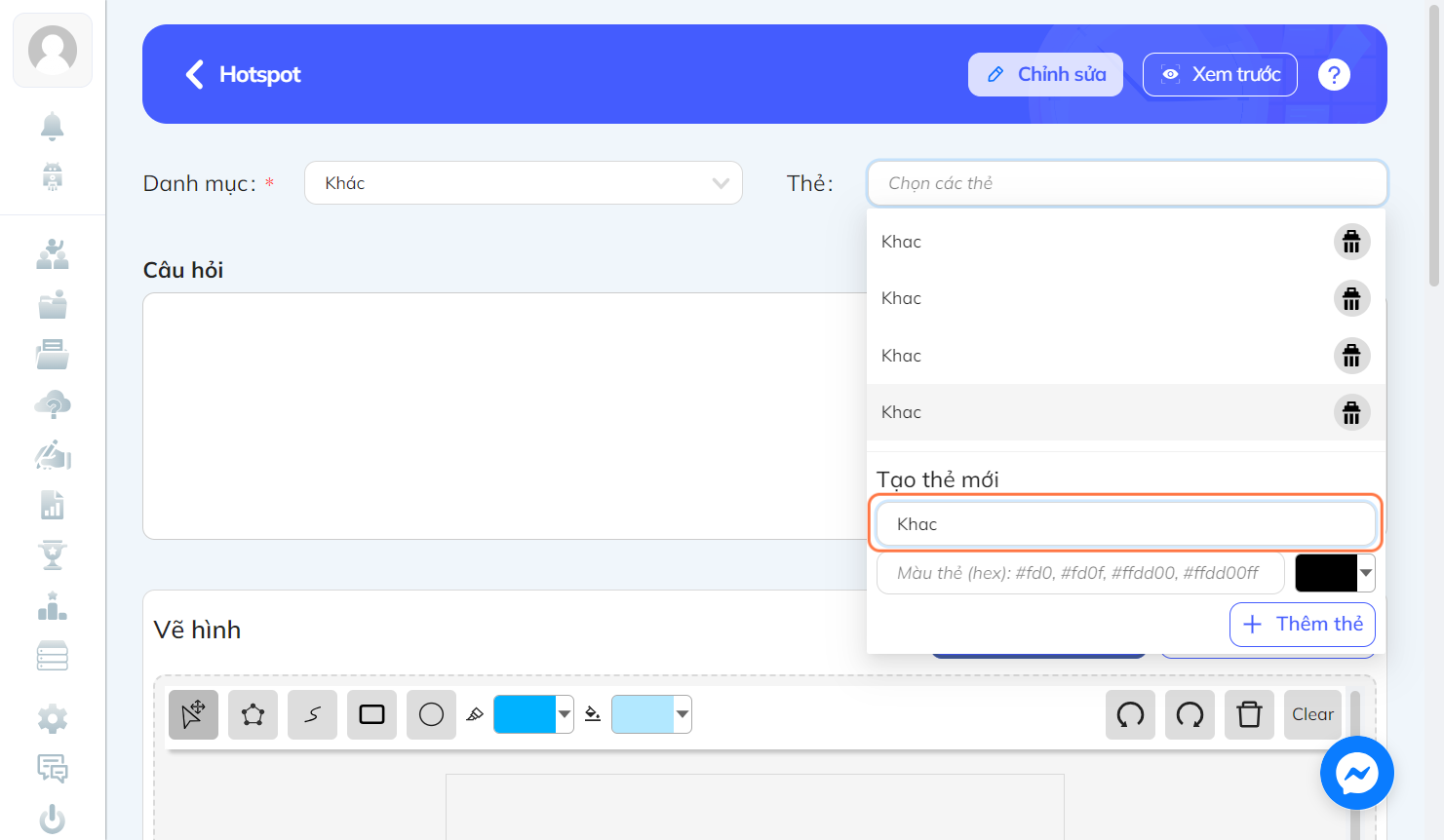Click inside the Câu hỏi question text area
Screen dimensions: 1444x840
[504, 416]
